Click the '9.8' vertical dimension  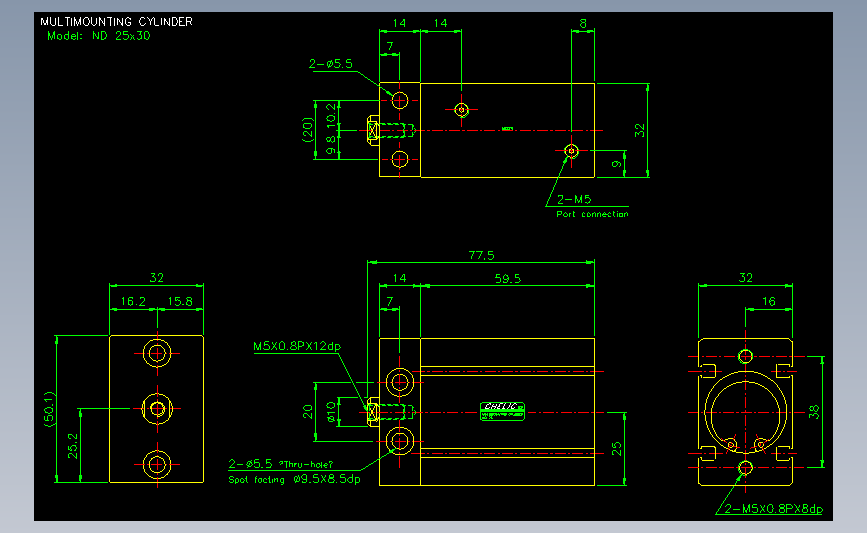pyautogui.click(x=331, y=145)
